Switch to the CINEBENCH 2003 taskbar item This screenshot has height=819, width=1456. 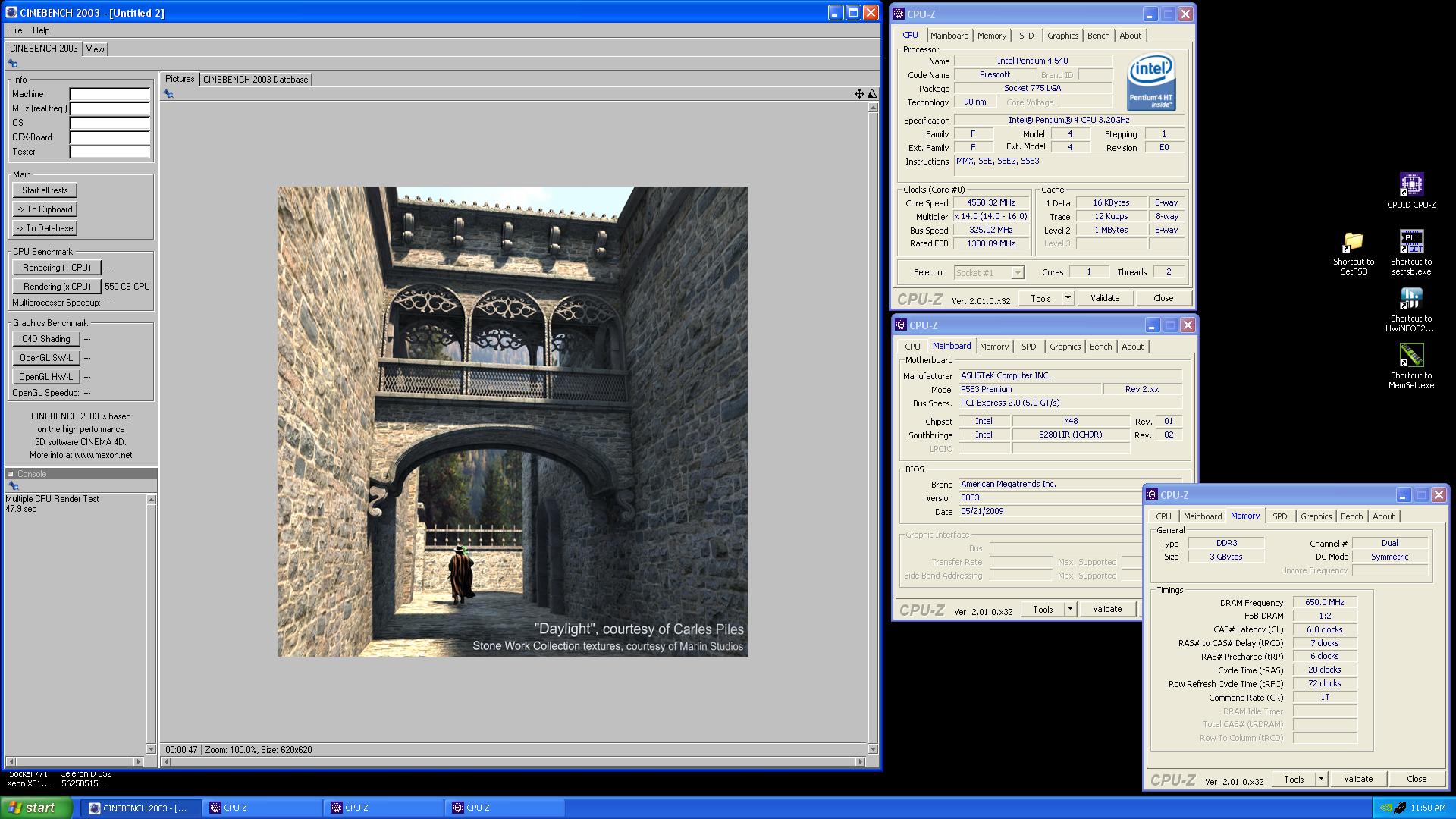click(x=141, y=808)
